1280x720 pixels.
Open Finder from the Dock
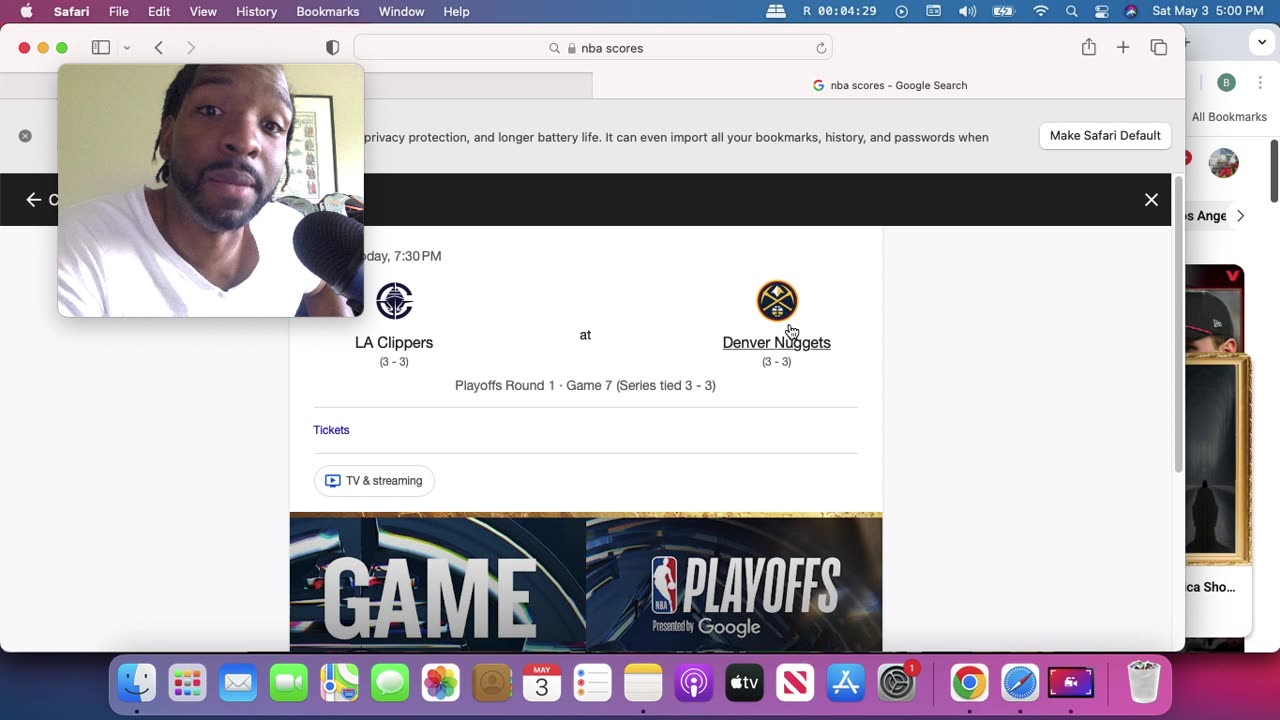[x=137, y=683]
